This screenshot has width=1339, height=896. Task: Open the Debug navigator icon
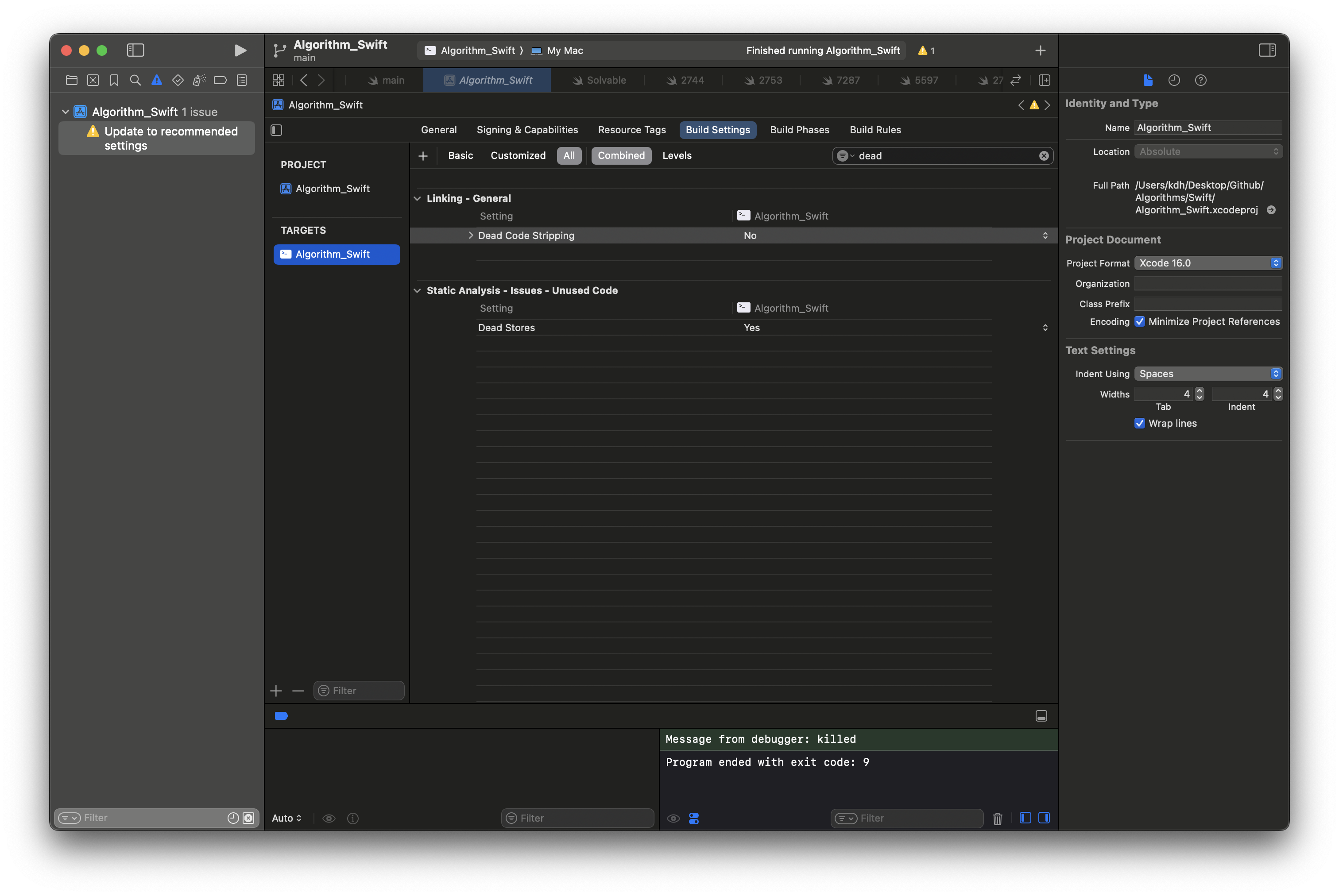tap(199, 81)
